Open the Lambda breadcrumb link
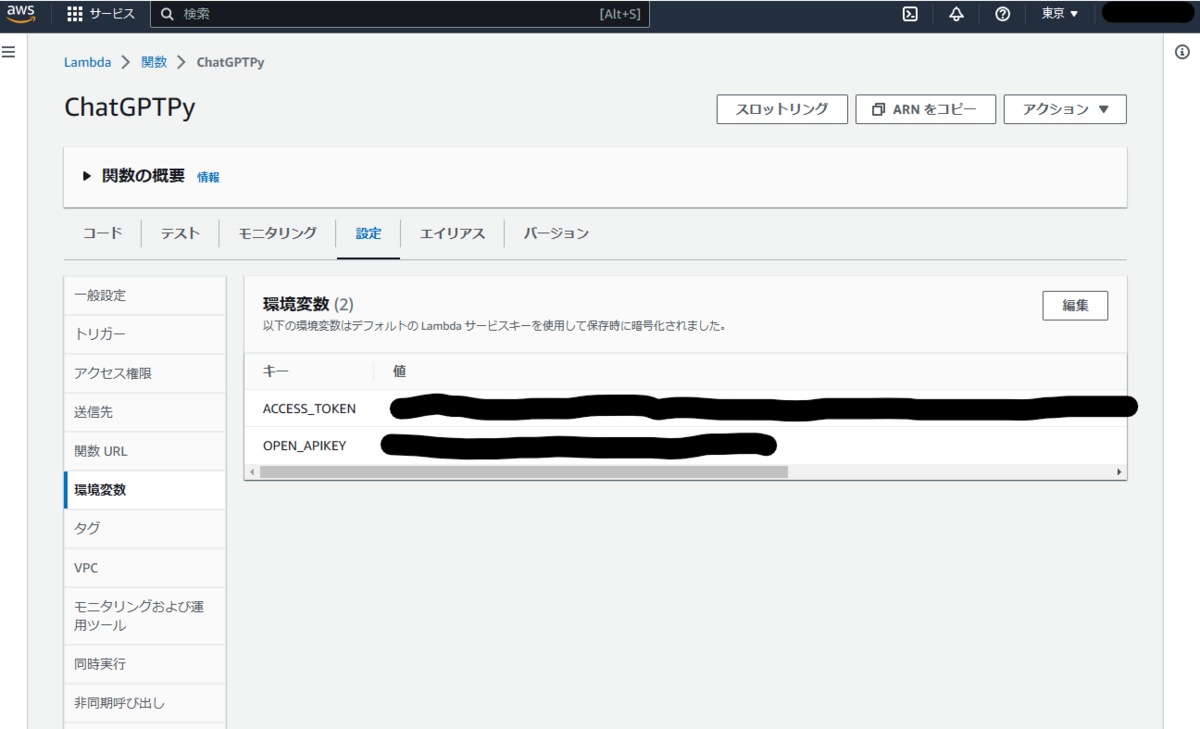The width and height of the screenshot is (1200, 729). (x=86, y=62)
